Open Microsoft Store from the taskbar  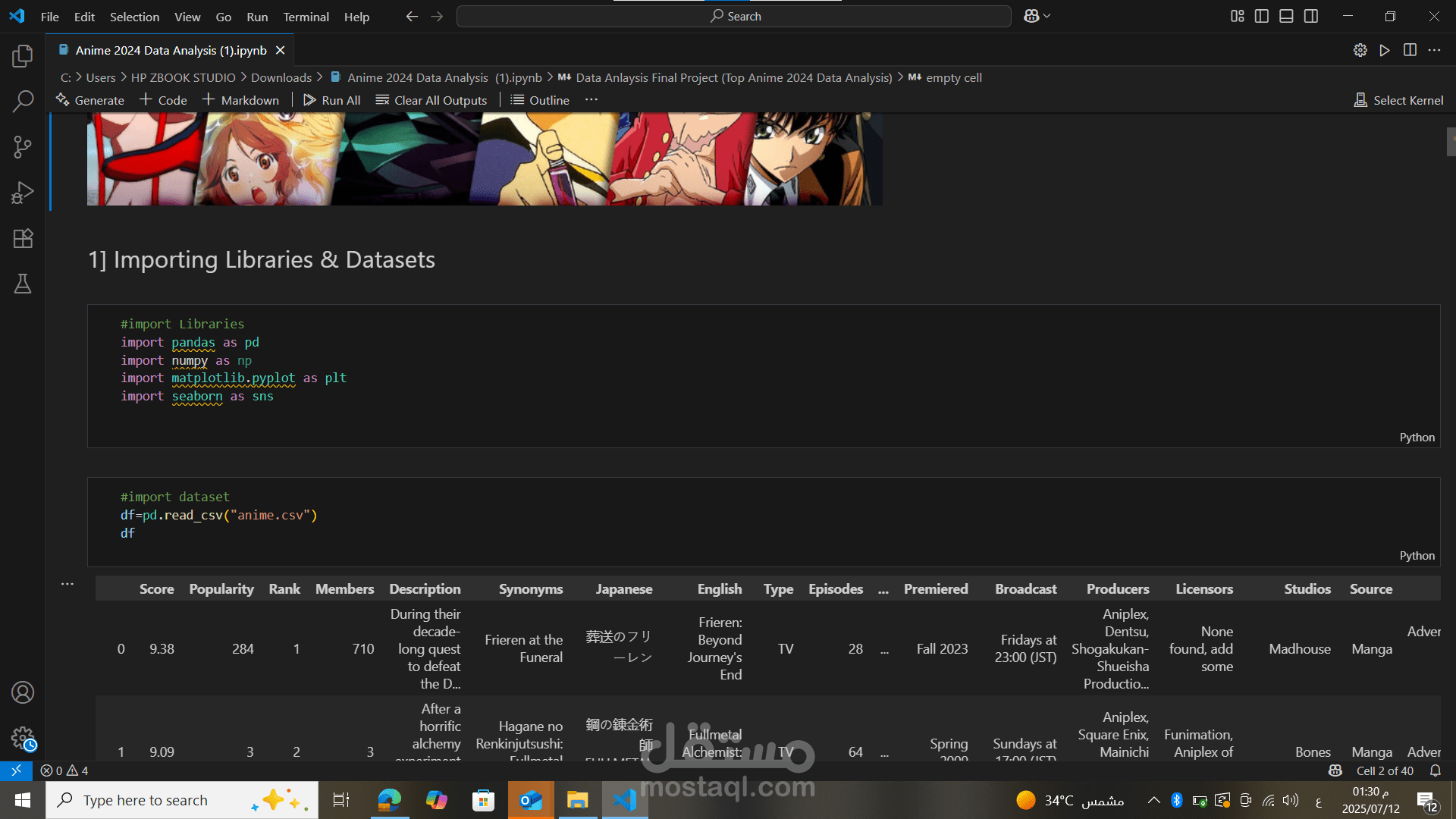coord(483,800)
